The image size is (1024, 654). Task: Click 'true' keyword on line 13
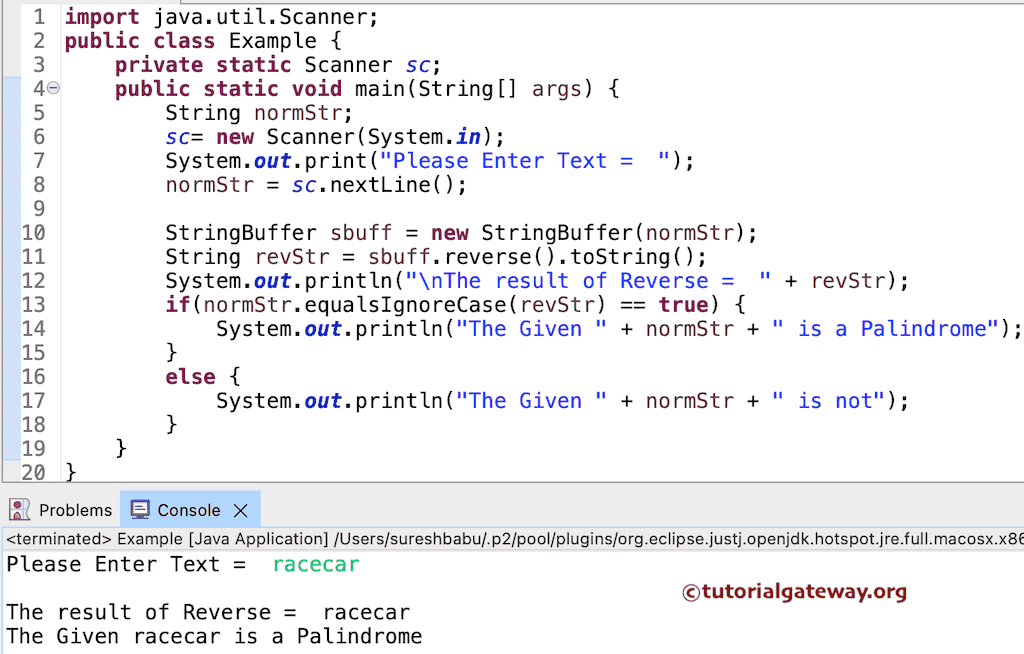click(683, 304)
